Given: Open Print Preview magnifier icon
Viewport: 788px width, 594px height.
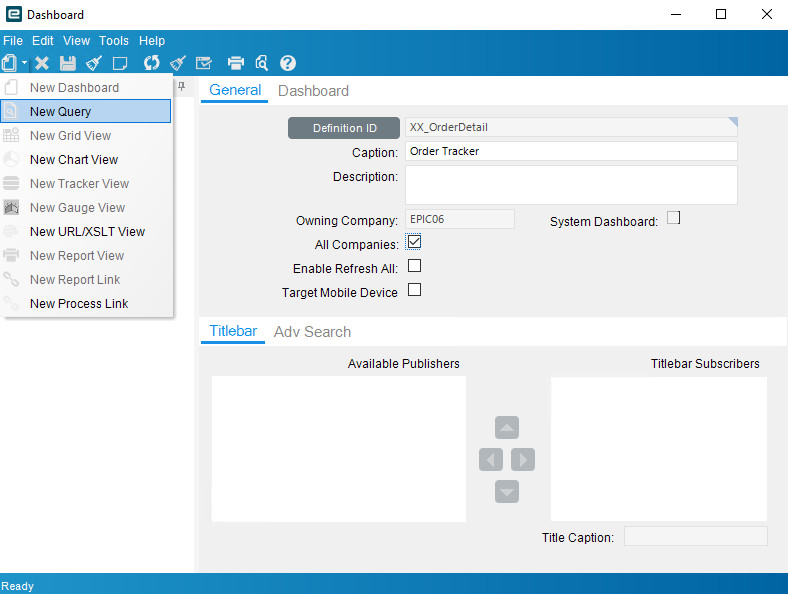Looking at the screenshot, I should tap(262, 63).
